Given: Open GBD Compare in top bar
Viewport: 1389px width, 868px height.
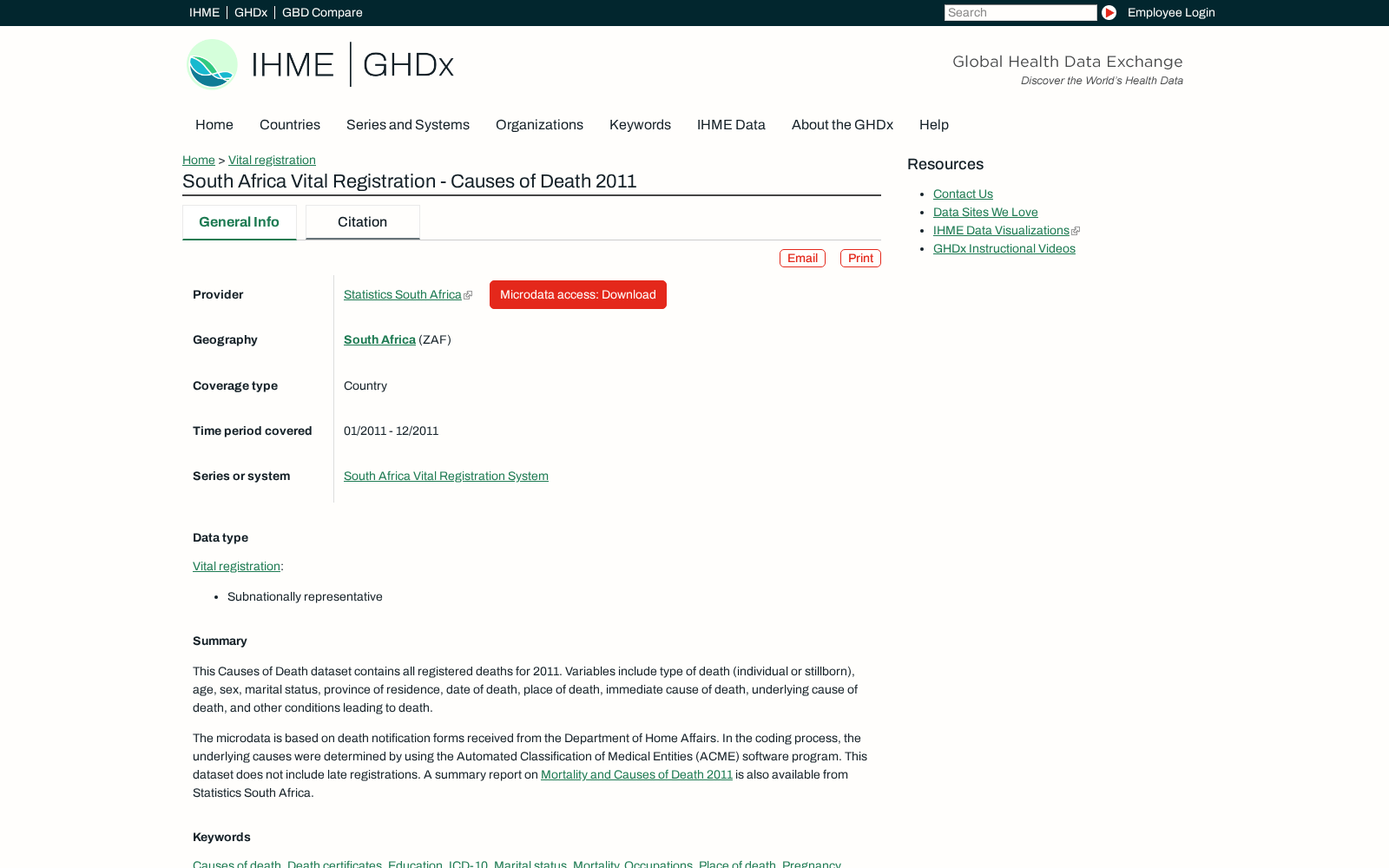Looking at the screenshot, I should [x=322, y=12].
